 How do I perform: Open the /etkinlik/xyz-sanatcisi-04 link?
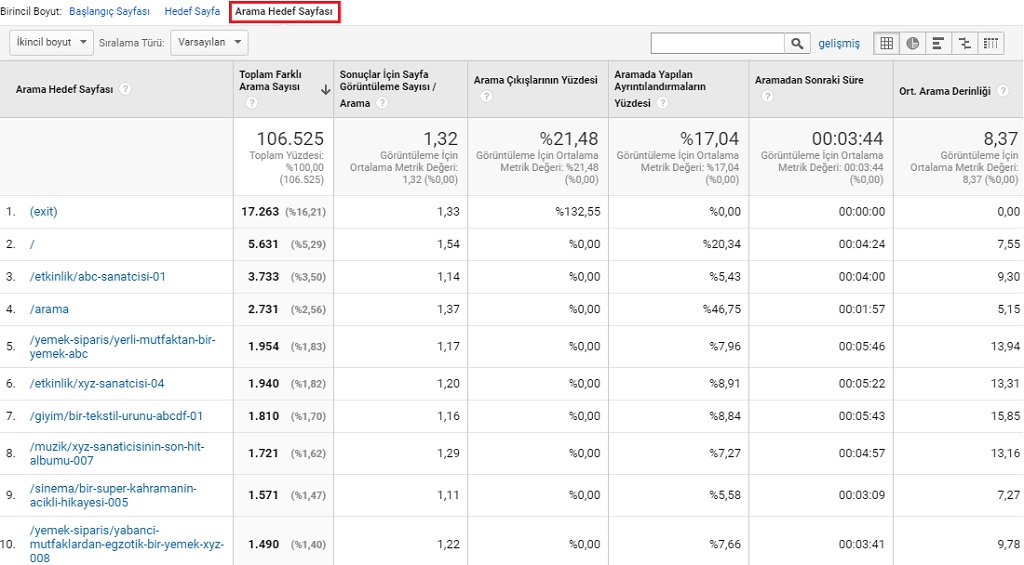coord(97,383)
